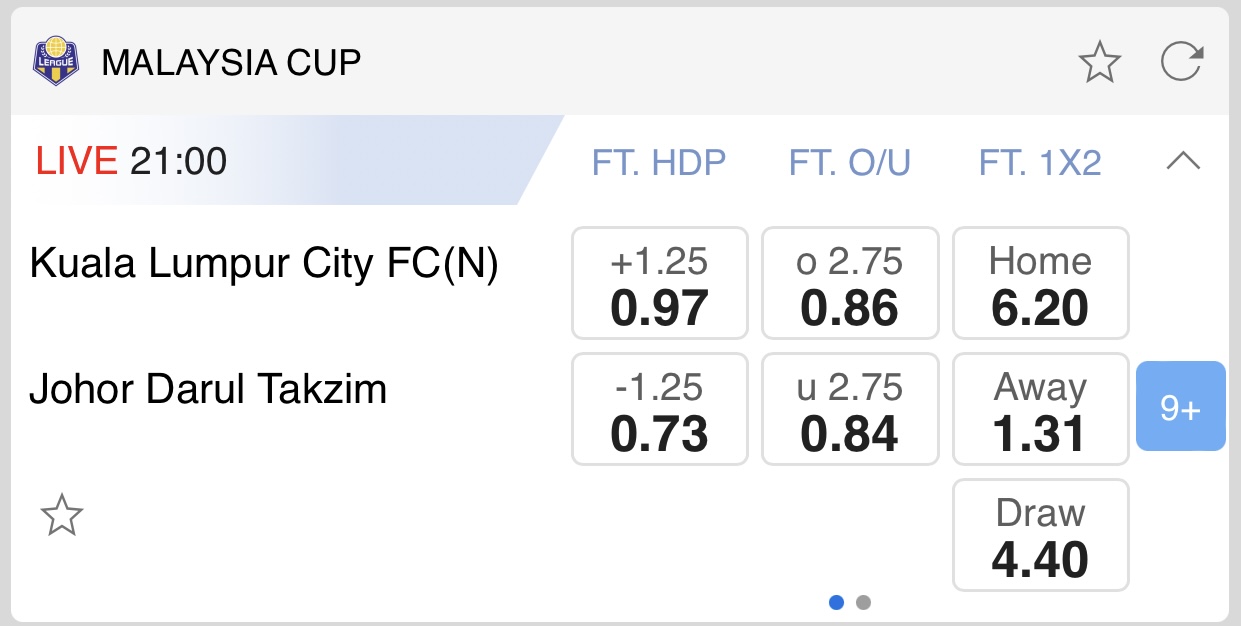Open the Johor Darul Takzim team name

pyautogui.click(x=208, y=389)
